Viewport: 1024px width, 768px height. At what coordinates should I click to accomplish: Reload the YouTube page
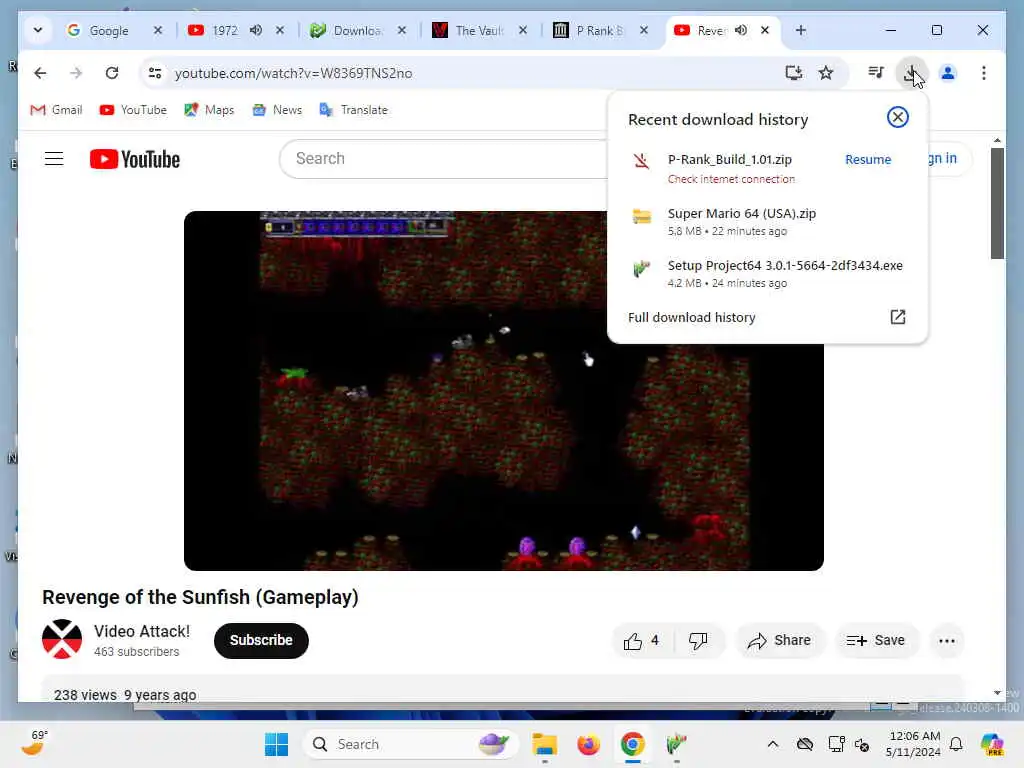pyautogui.click(x=112, y=72)
